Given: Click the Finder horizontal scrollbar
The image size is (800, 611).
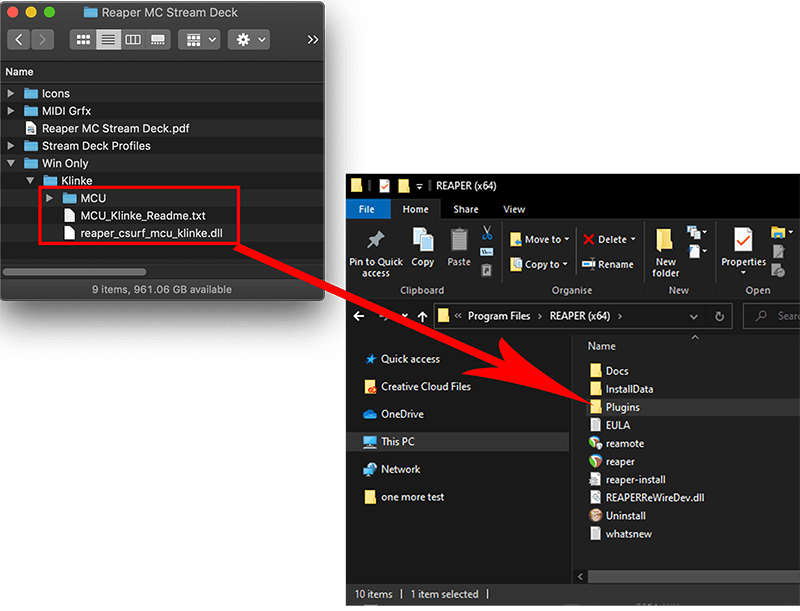Looking at the screenshot, I should point(74,272).
